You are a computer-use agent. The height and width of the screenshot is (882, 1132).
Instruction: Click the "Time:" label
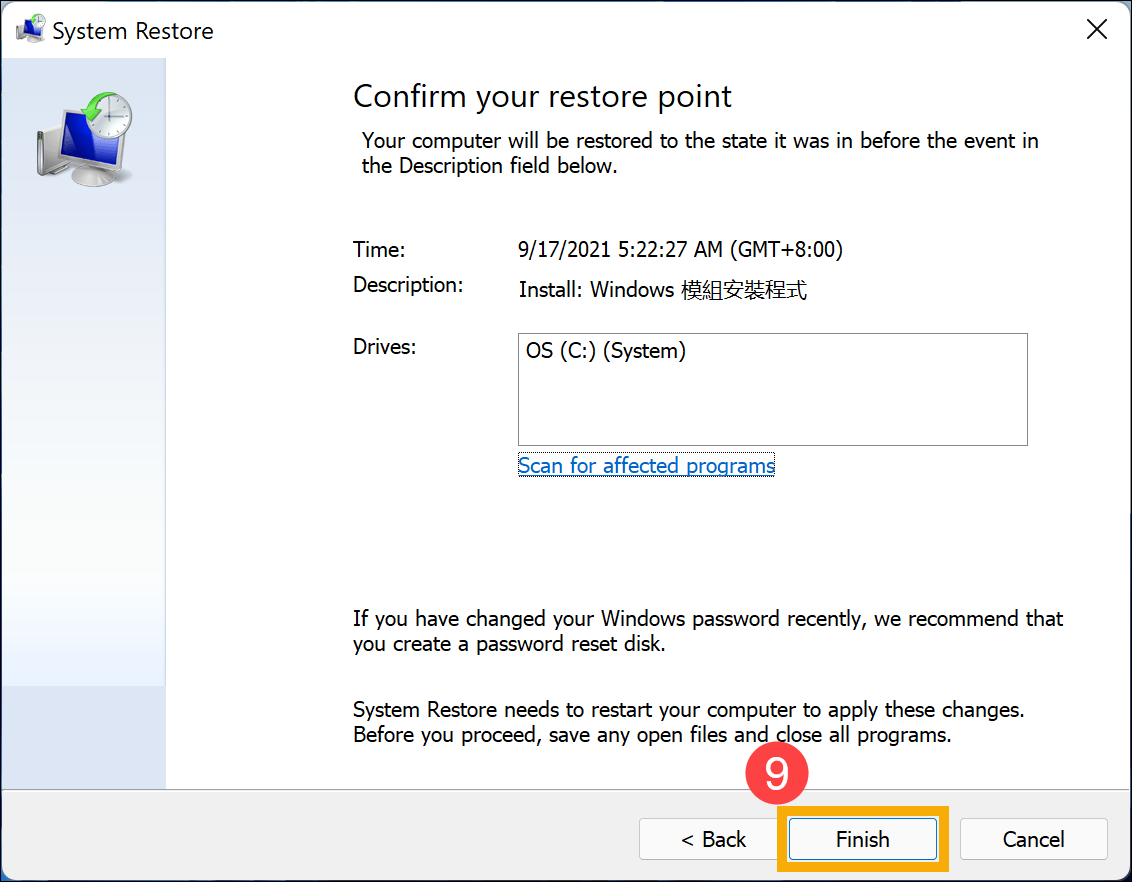(379, 250)
